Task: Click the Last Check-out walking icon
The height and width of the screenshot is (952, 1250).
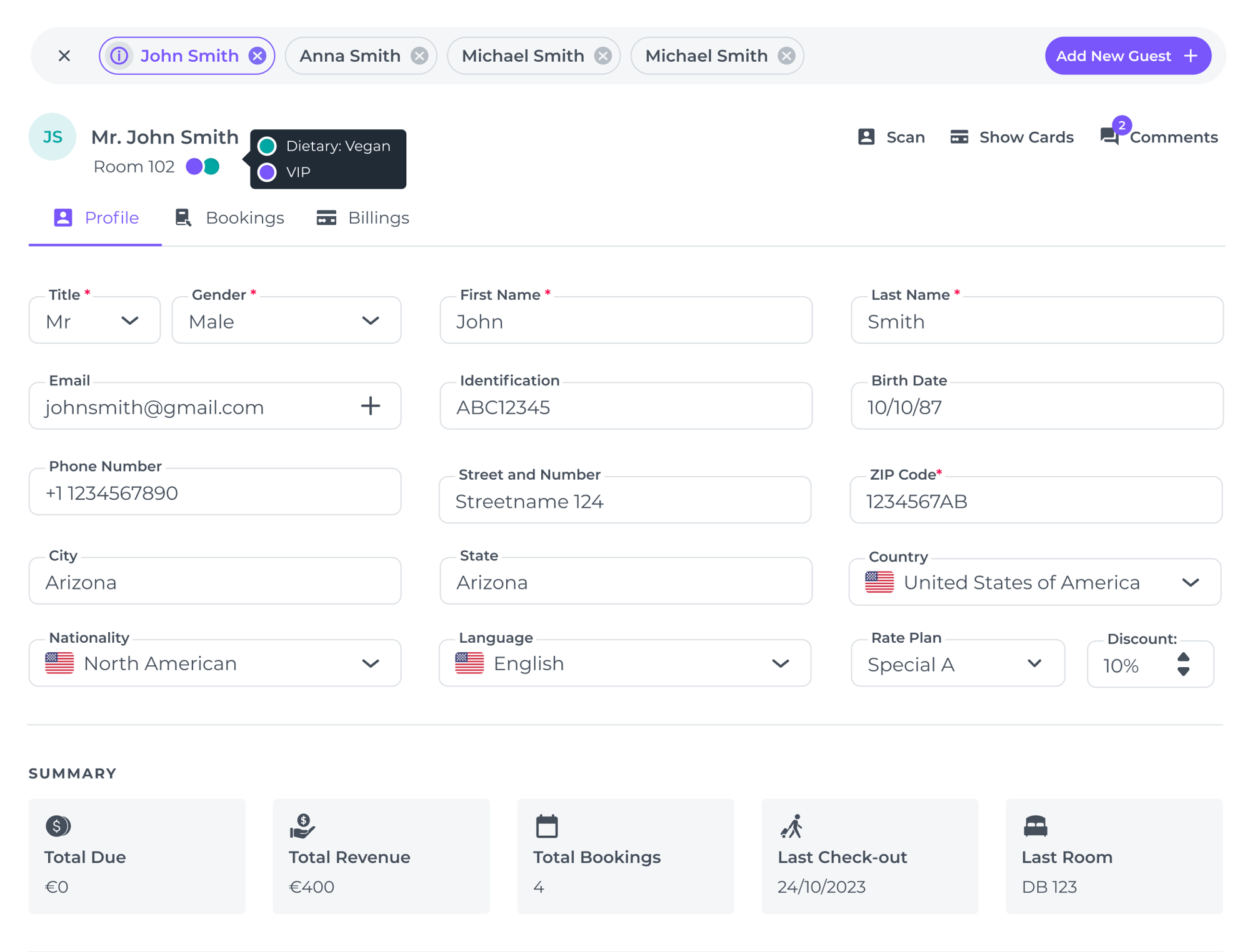Action: (x=792, y=826)
